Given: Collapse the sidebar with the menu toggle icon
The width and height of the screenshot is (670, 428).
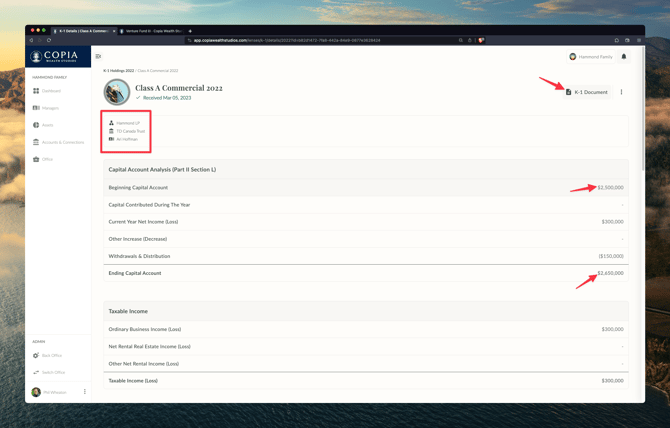Looking at the screenshot, I should pyautogui.click(x=98, y=57).
